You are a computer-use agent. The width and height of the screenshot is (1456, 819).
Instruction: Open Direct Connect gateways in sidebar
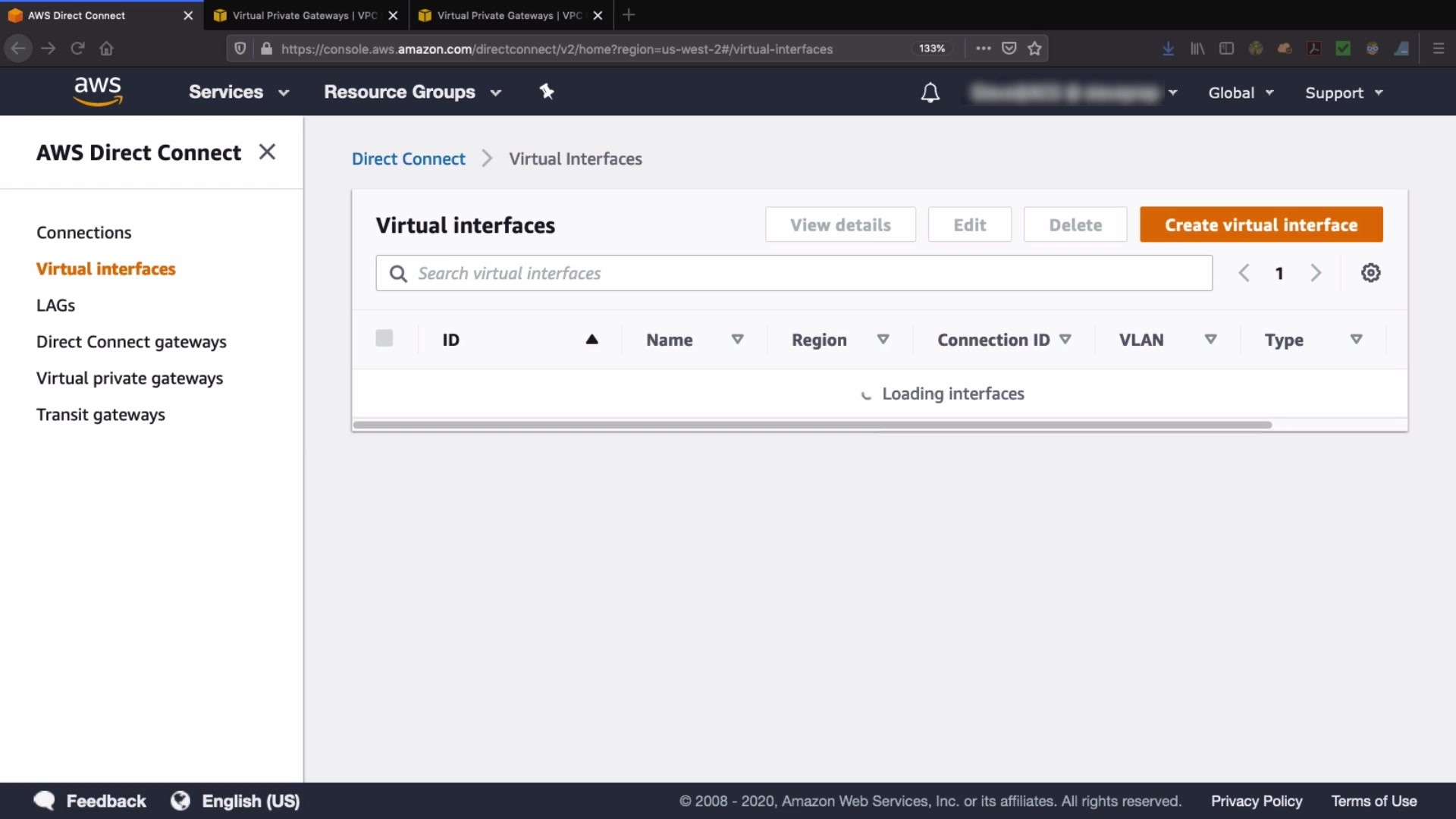tap(131, 342)
